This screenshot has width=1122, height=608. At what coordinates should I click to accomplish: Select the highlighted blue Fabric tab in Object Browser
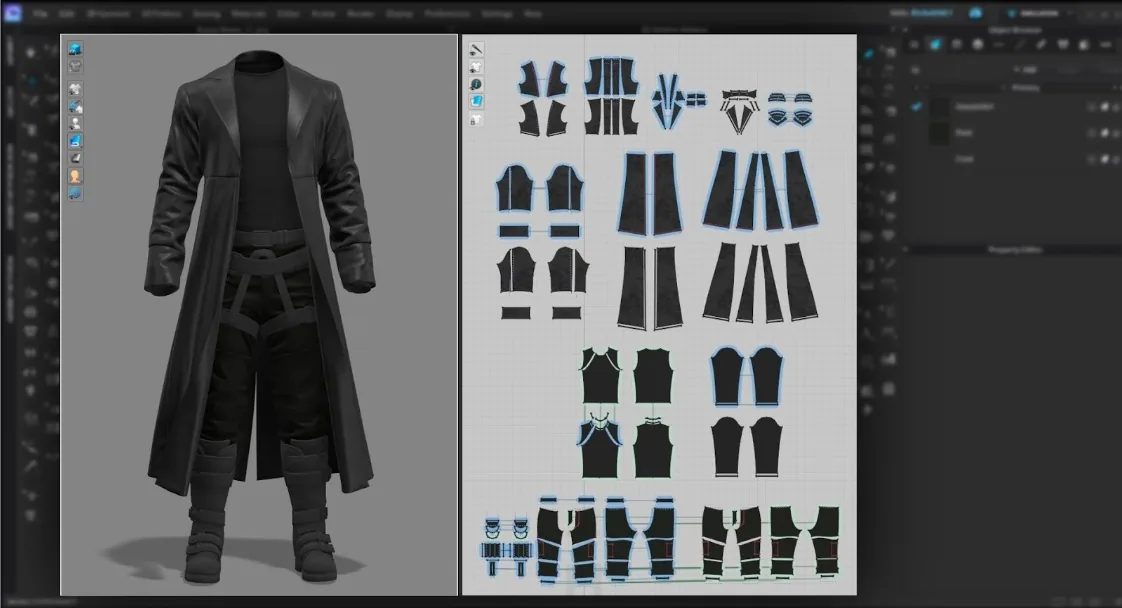(935, 44)
